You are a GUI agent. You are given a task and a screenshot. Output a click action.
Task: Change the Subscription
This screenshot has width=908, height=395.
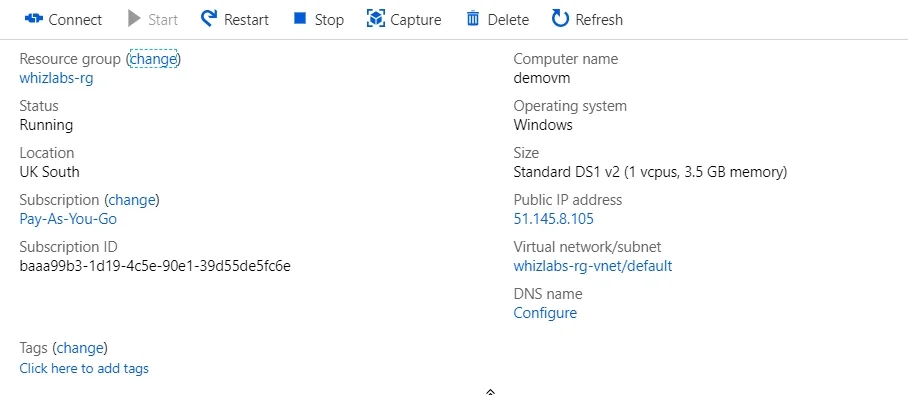click(132, 200)
